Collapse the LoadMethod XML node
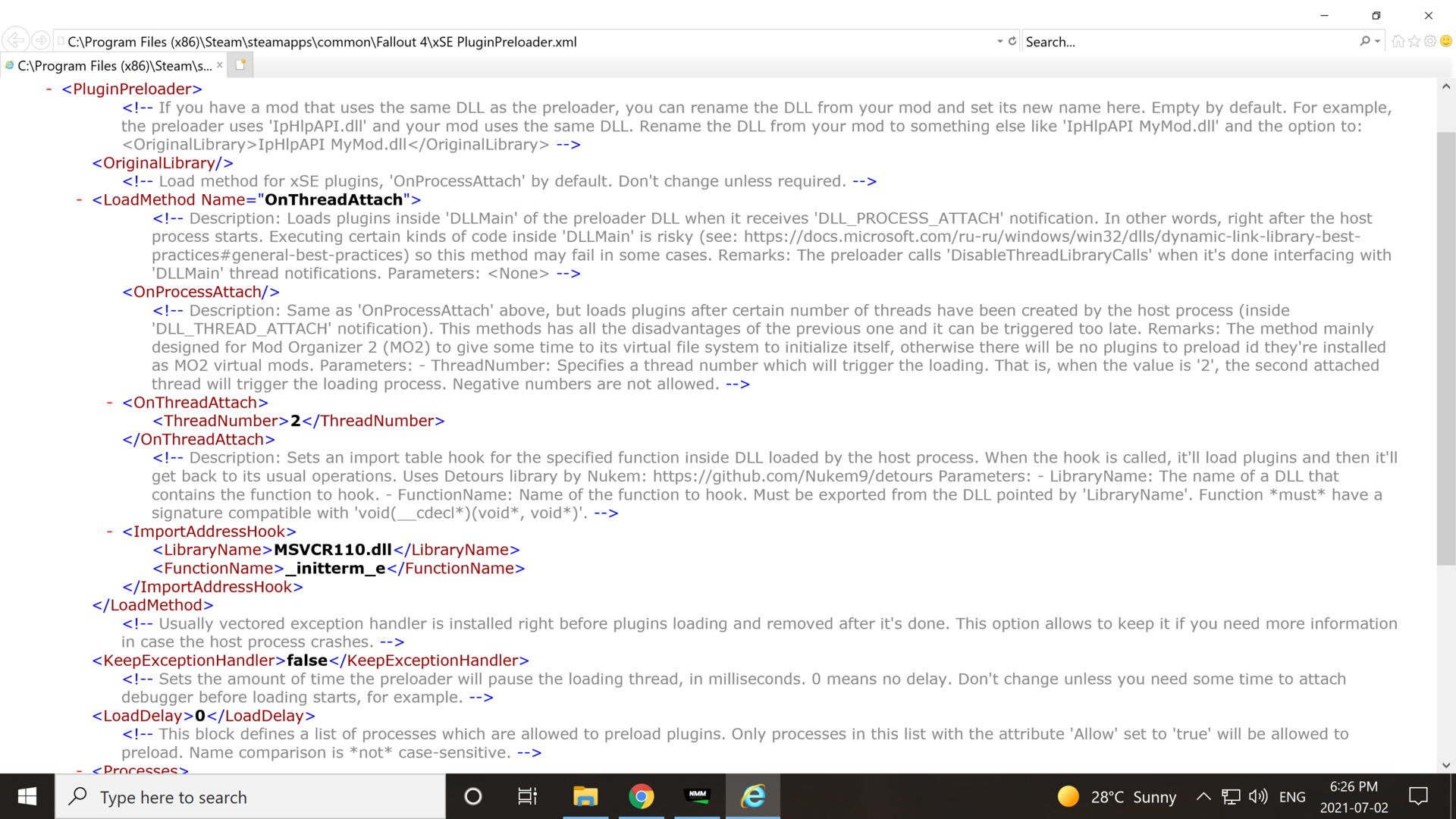 pos(79,200)
